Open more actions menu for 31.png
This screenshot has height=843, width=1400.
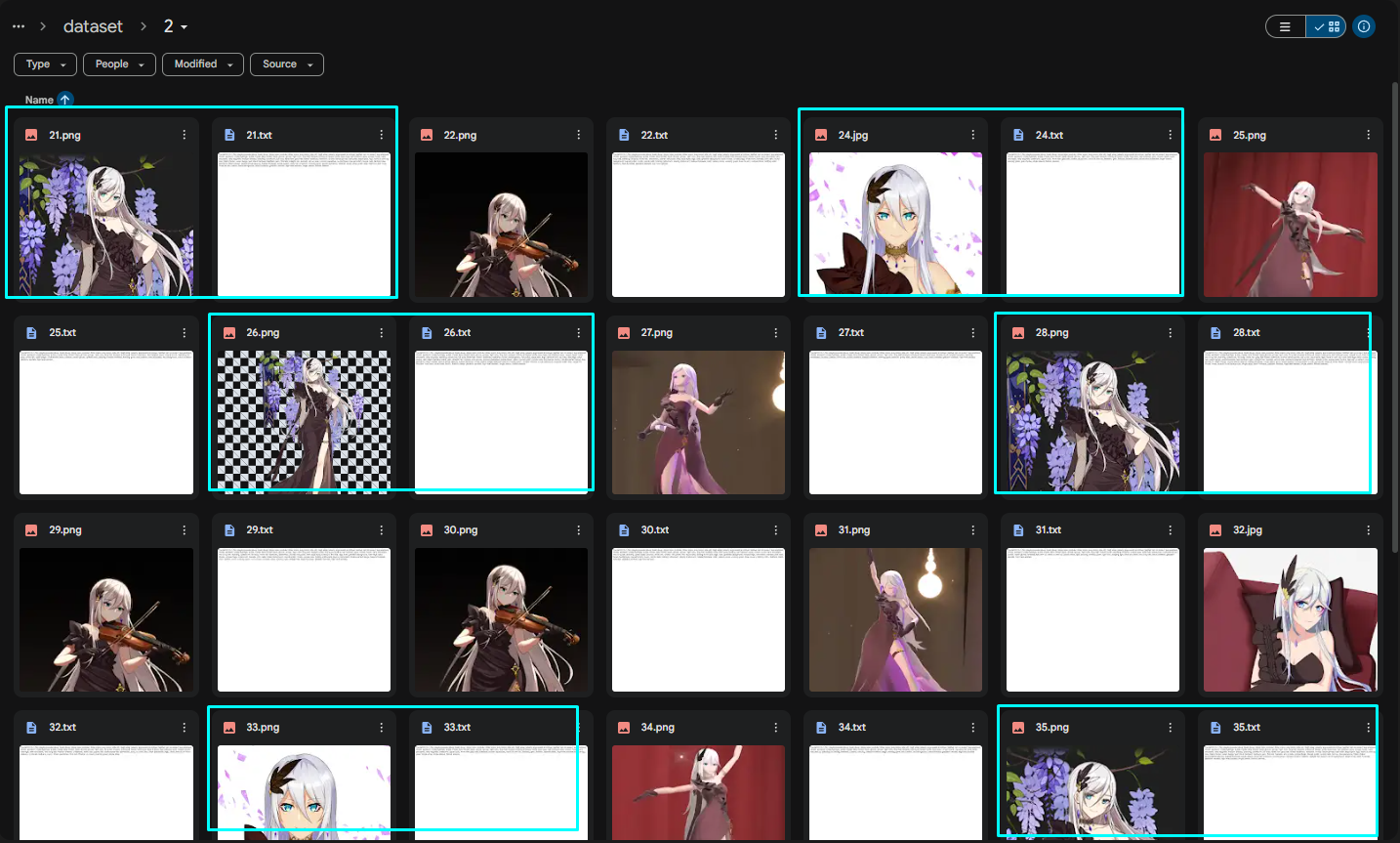(972, 529)
